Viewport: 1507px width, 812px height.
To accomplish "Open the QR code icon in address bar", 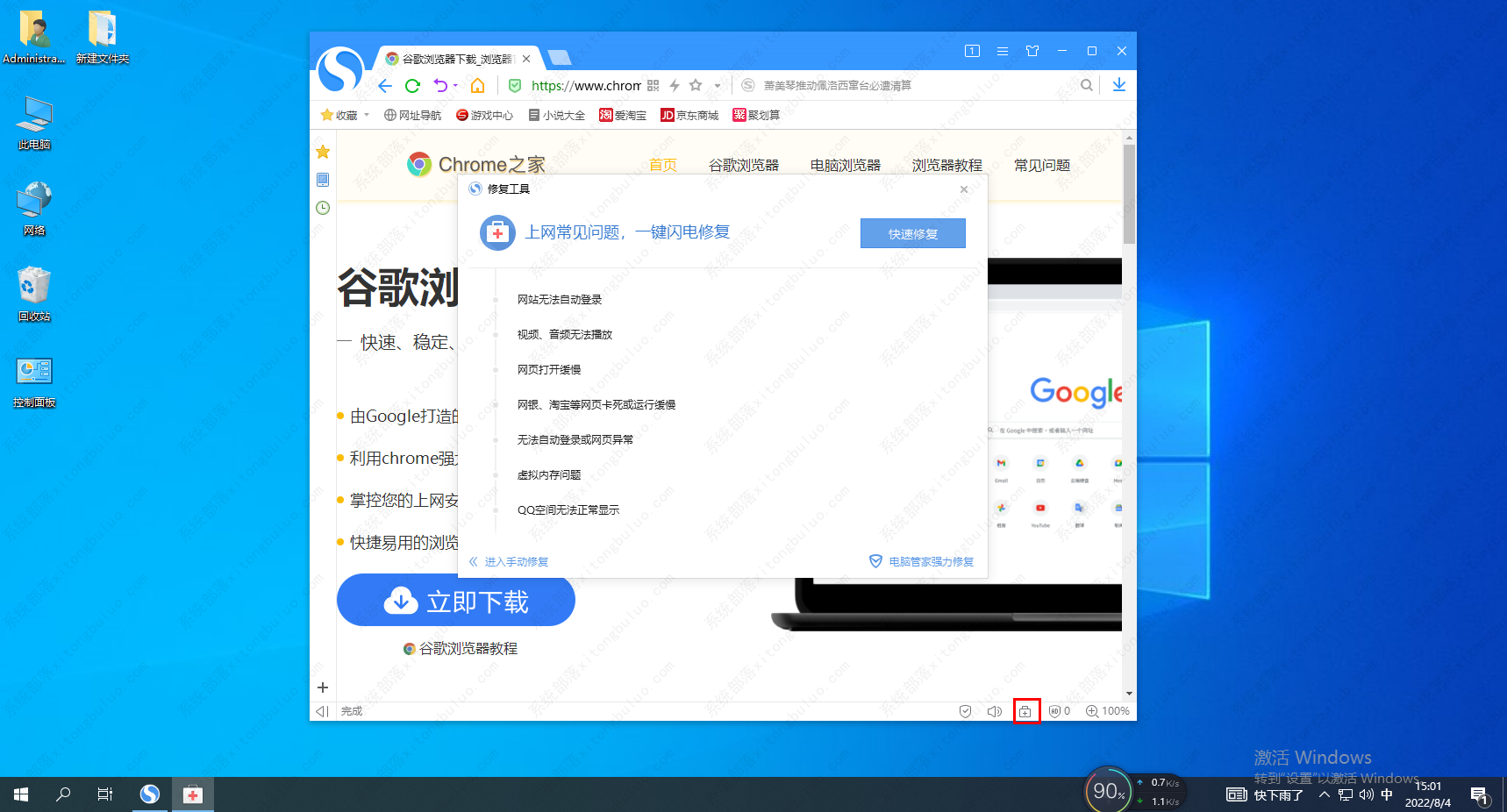I will [653, 85].
